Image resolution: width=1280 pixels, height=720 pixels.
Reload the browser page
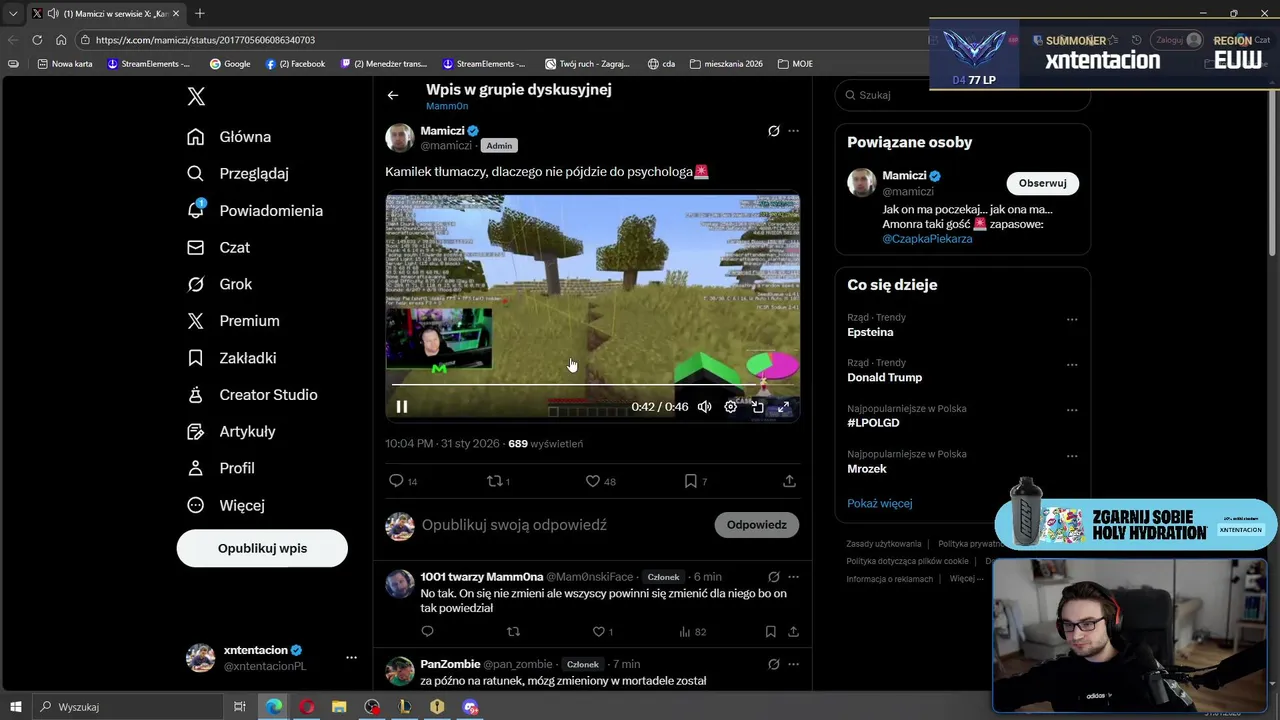[37, 40]
